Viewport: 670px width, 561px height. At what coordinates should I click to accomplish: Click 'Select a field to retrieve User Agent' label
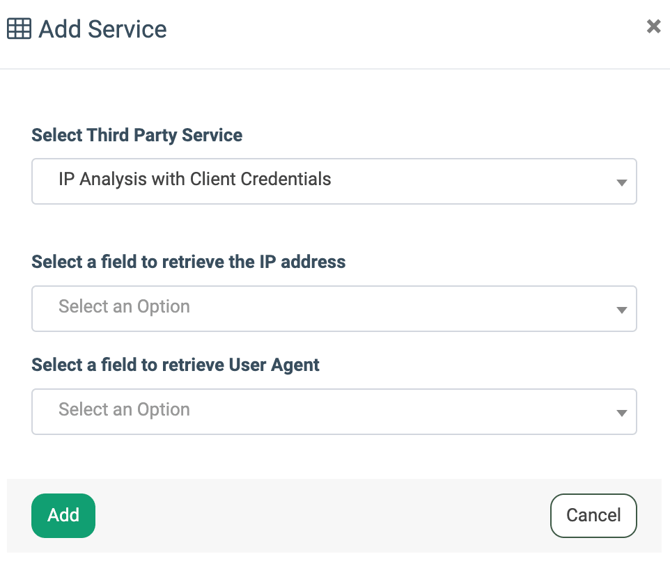(x=175, y=365)
